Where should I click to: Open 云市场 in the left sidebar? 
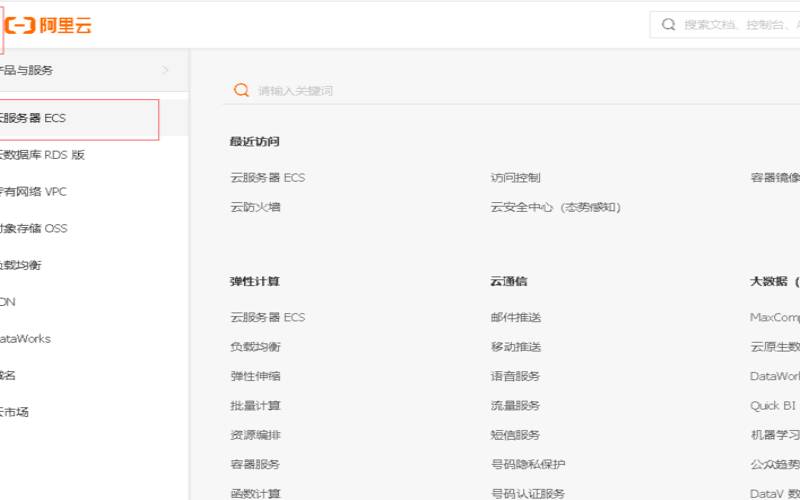click(14, 412)
